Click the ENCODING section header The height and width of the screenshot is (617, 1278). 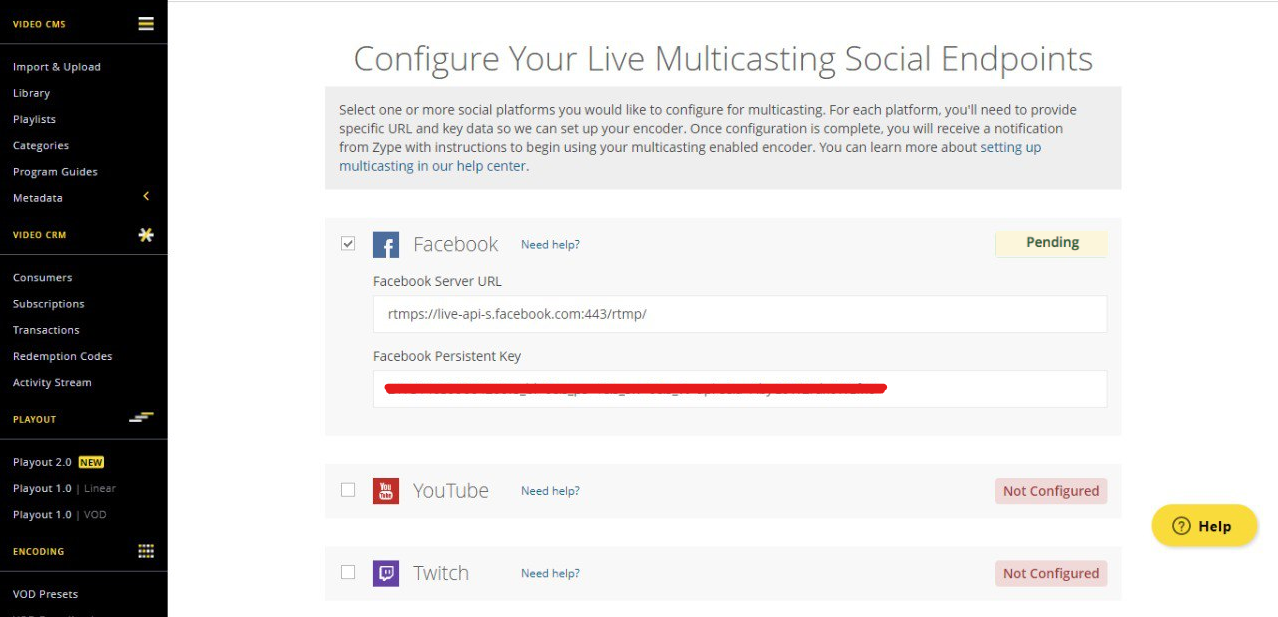38,551
